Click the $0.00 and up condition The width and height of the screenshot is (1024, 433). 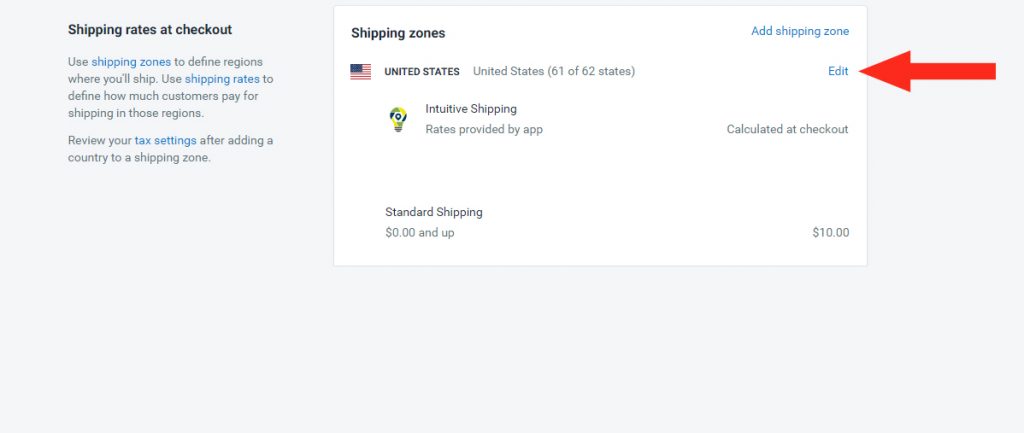(x=420, y=233)
